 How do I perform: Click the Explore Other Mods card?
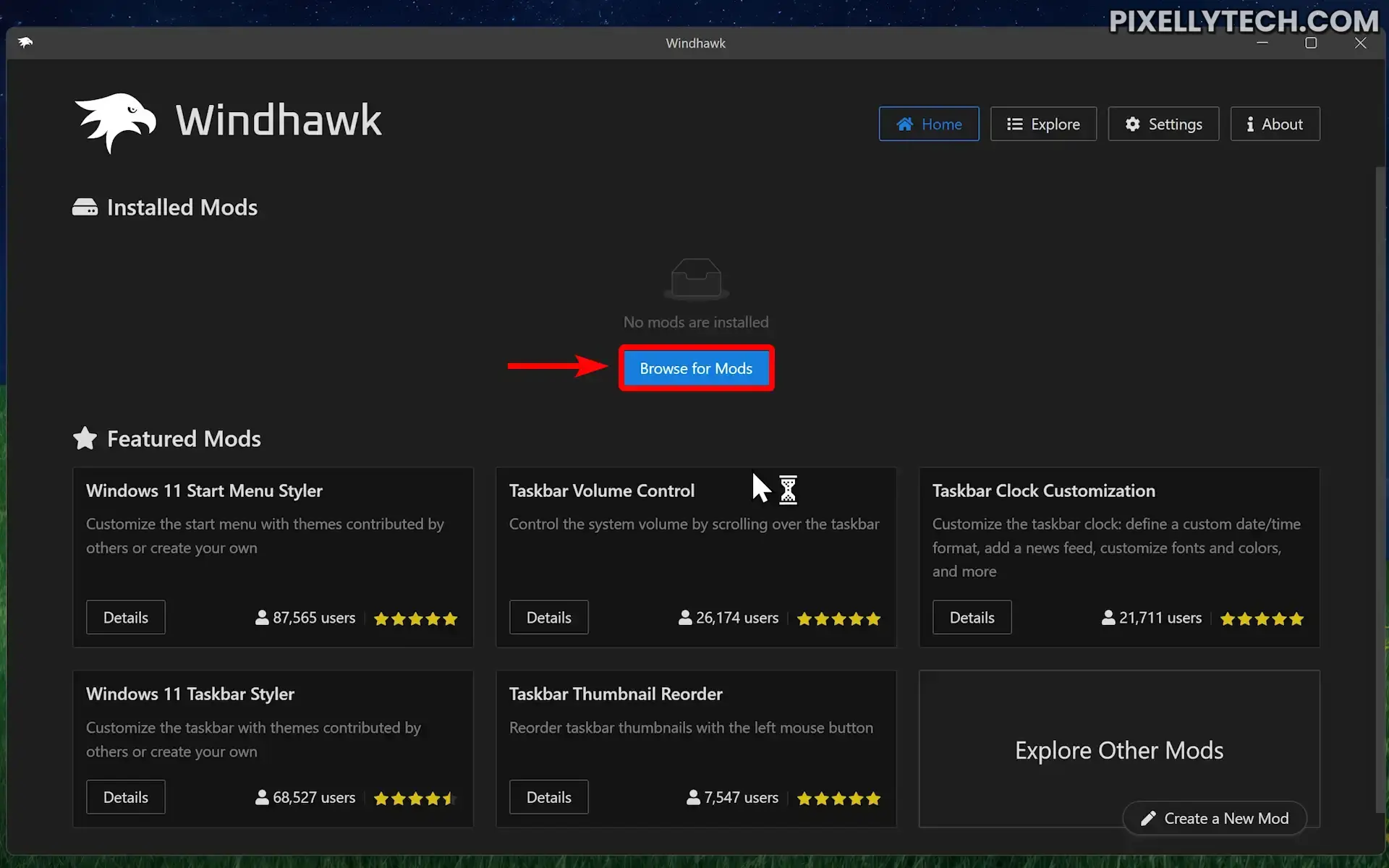(x=1119, y=750)
